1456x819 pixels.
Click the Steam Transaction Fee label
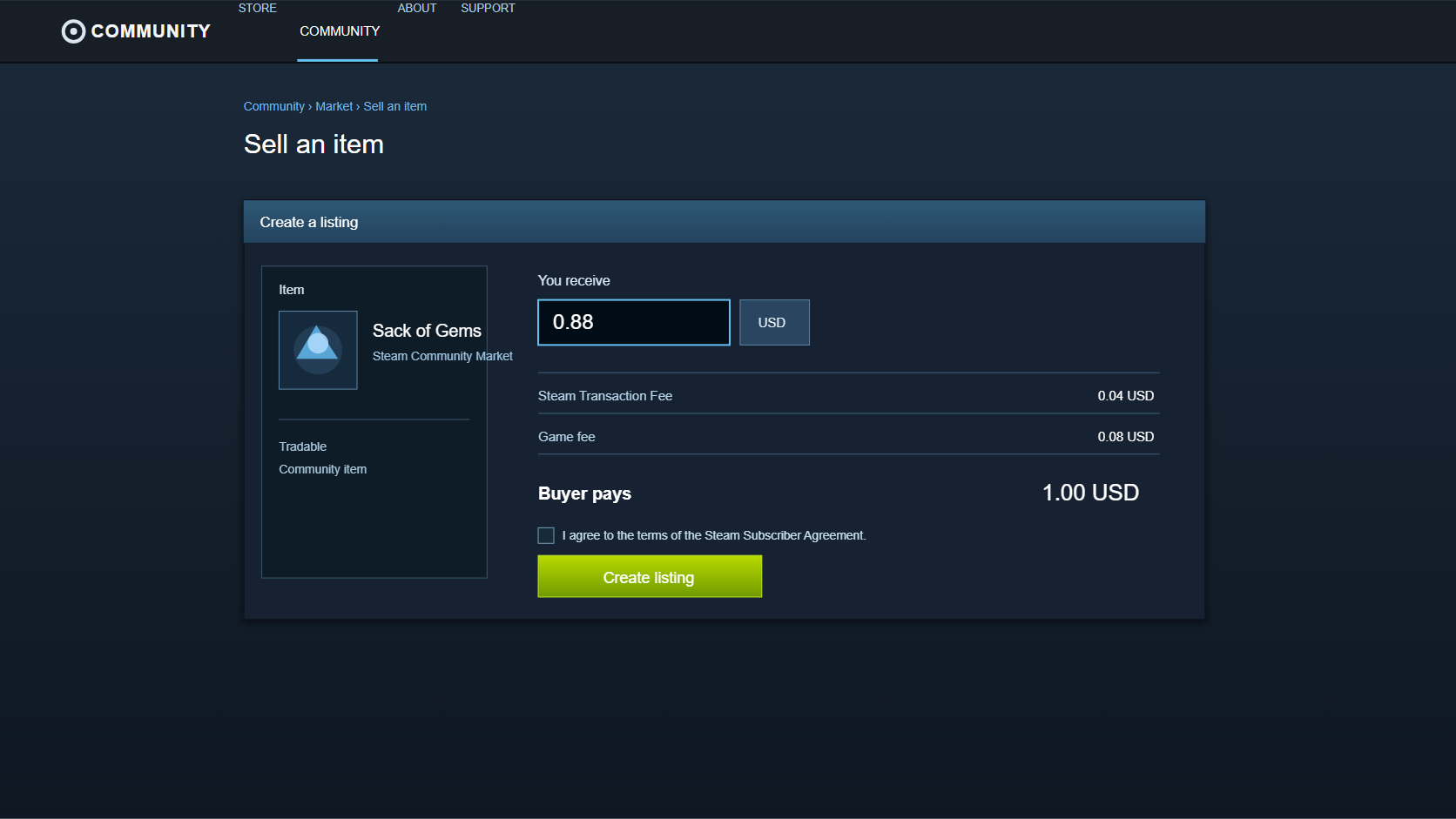pyautogui.click(x=605, y=396)
